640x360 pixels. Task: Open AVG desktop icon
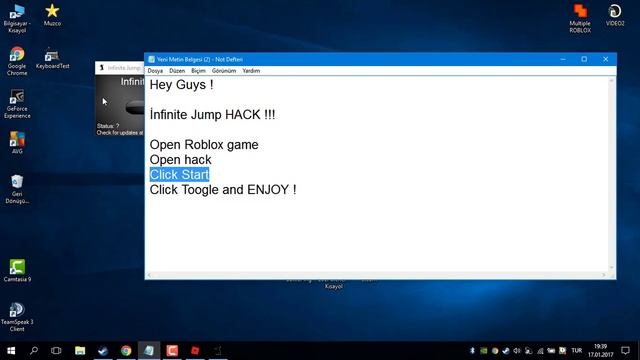[17, 142]
